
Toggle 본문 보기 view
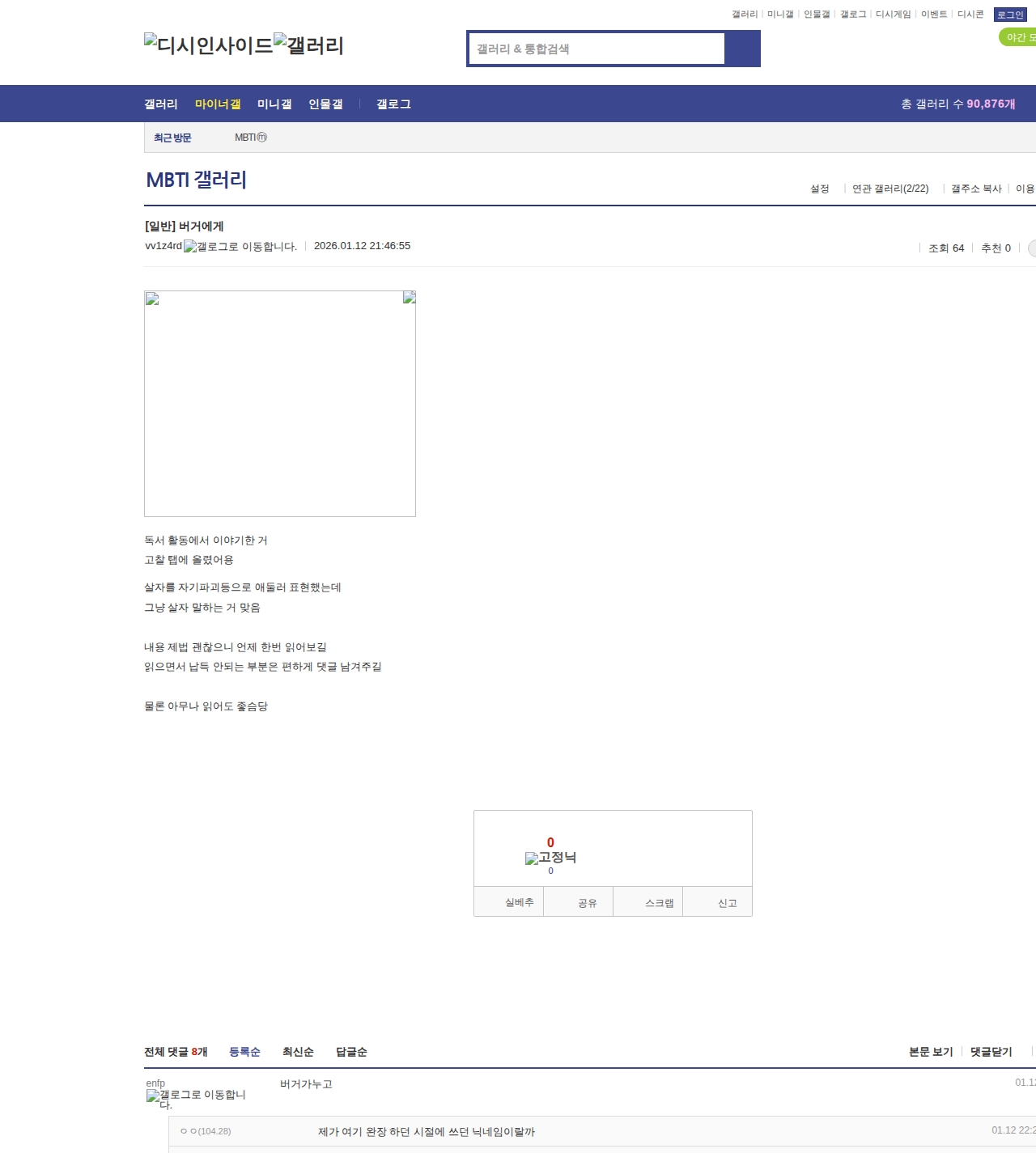click(929, 1051)
